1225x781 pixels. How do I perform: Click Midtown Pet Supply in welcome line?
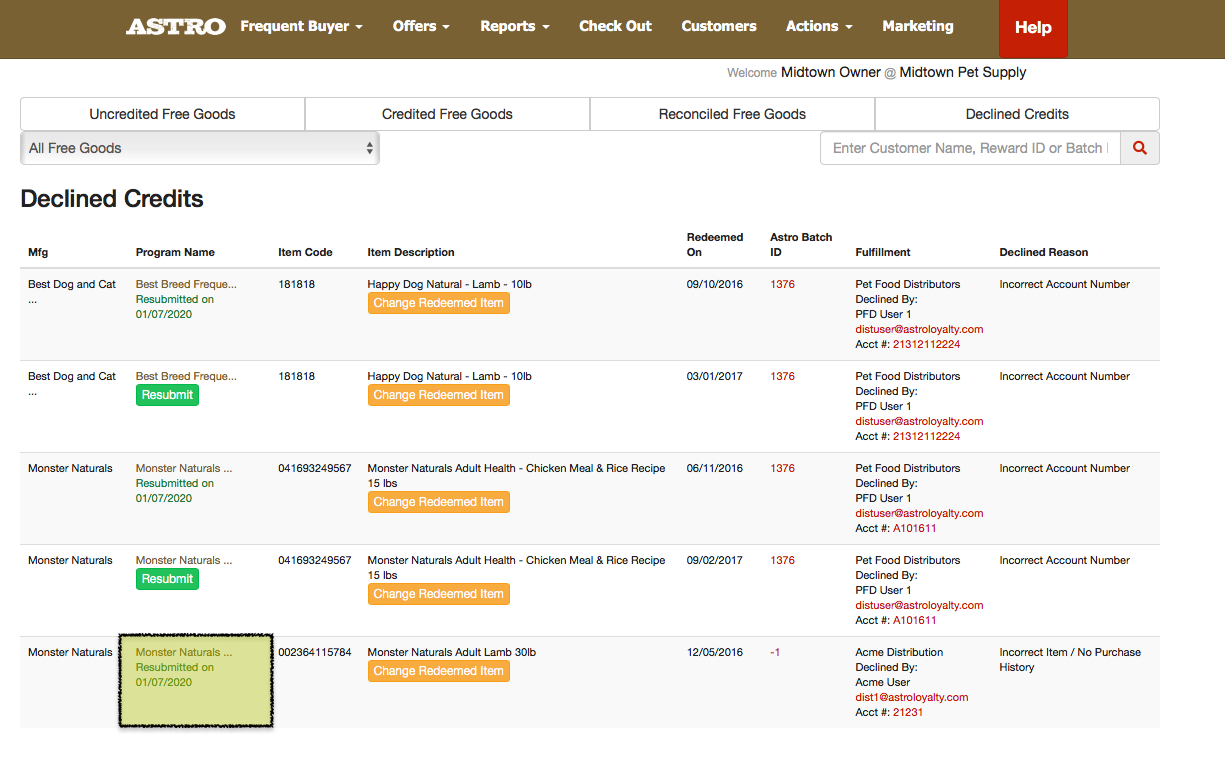(963, 72)
